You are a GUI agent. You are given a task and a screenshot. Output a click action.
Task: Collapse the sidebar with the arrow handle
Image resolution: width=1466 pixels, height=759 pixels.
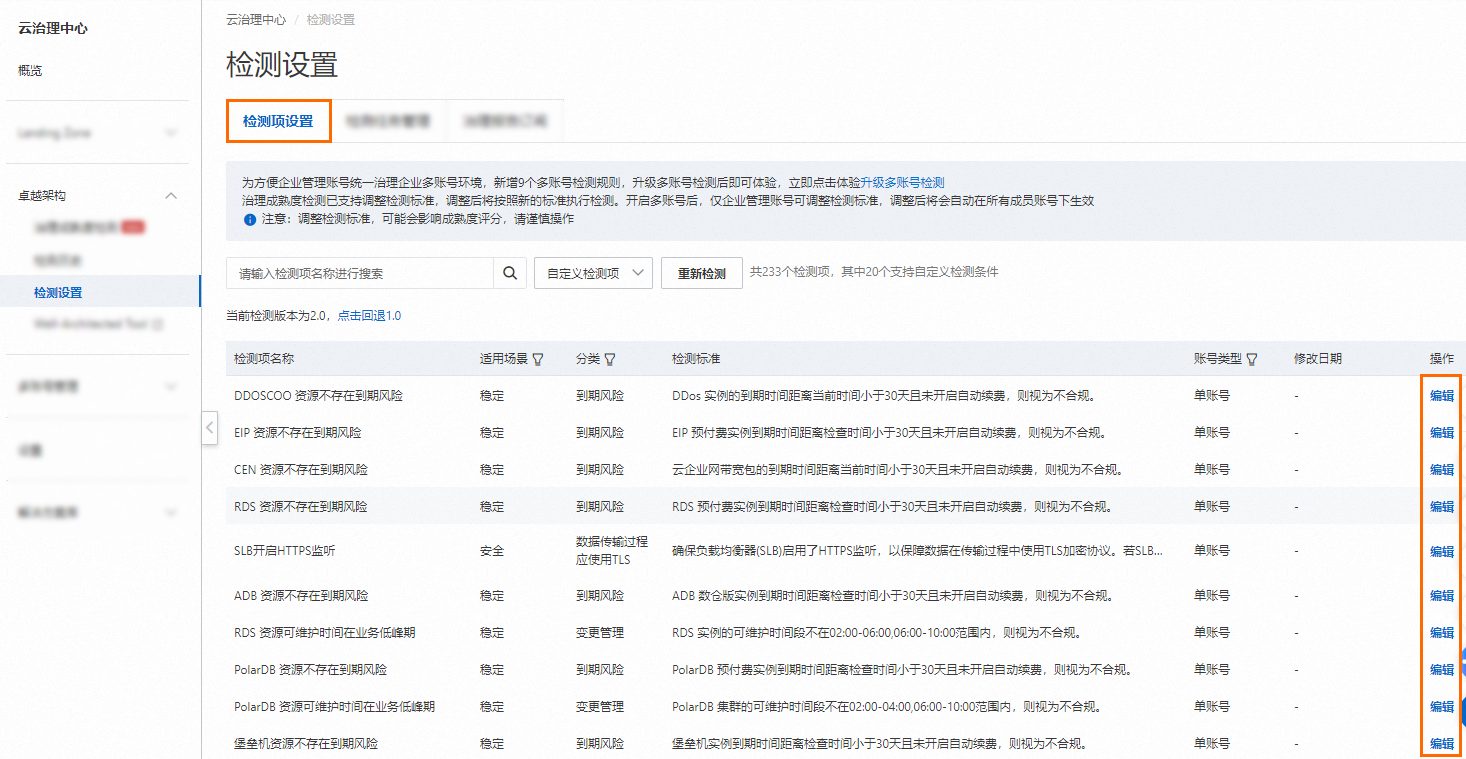209,427
